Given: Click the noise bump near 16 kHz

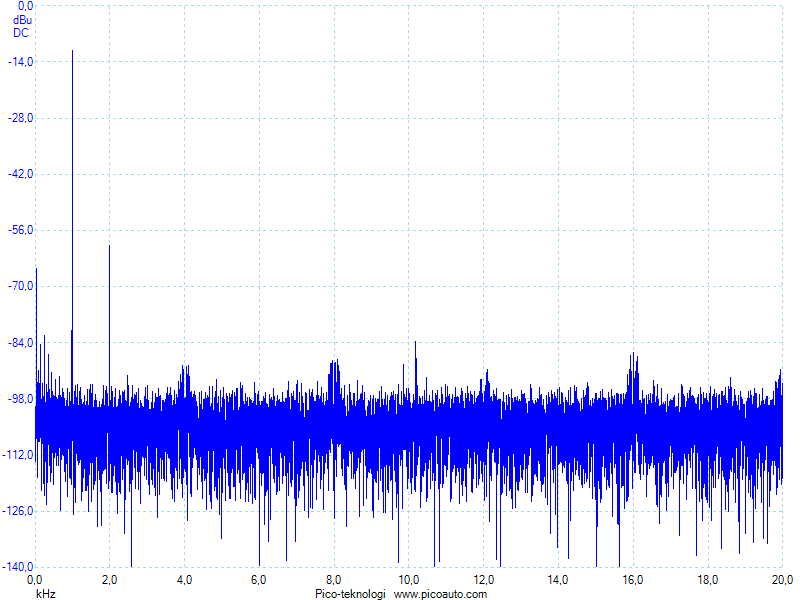Looking at the screenshot, I should 633,378.
